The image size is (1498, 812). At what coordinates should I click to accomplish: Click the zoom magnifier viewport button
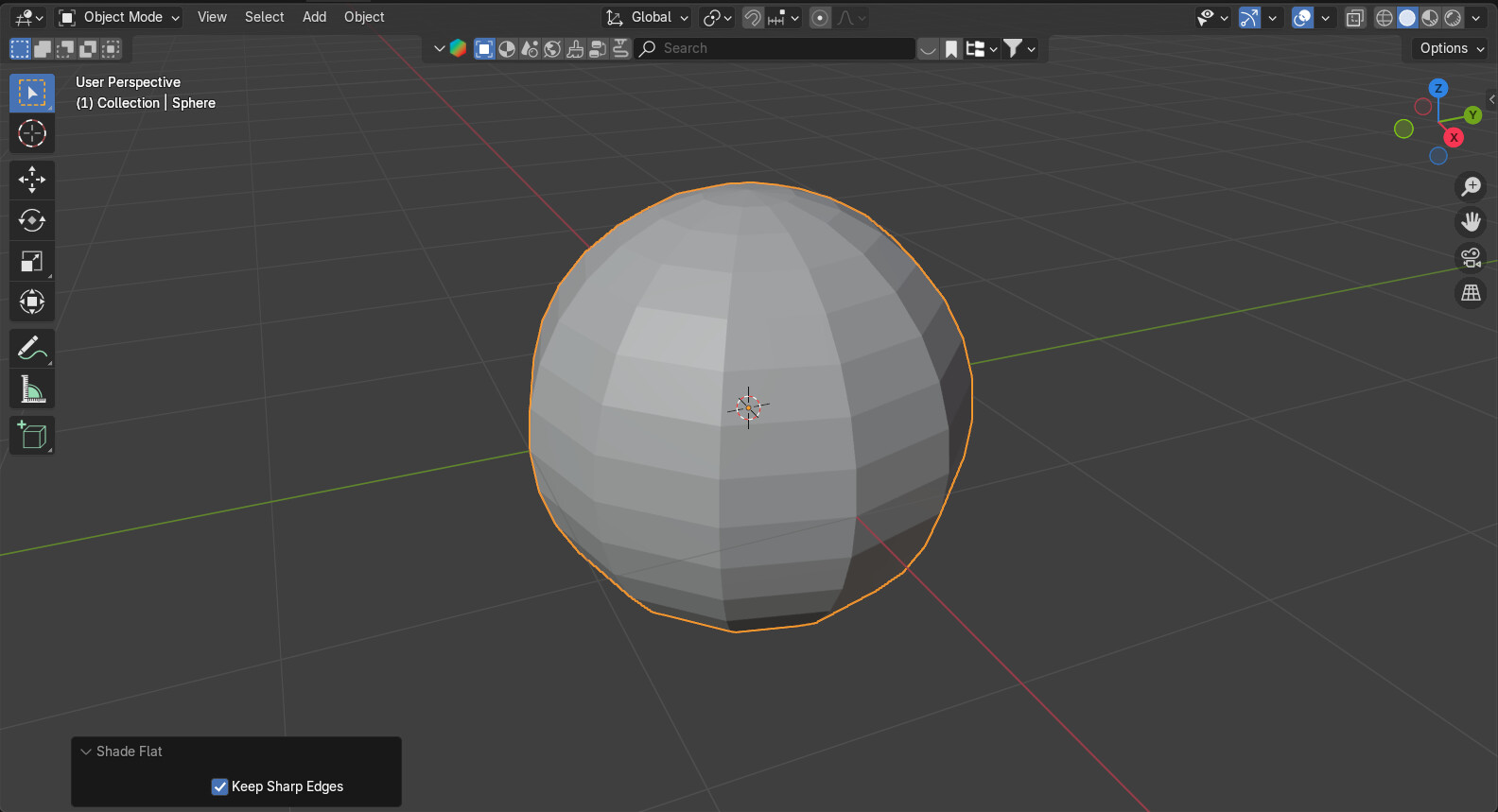[1471, 186]
